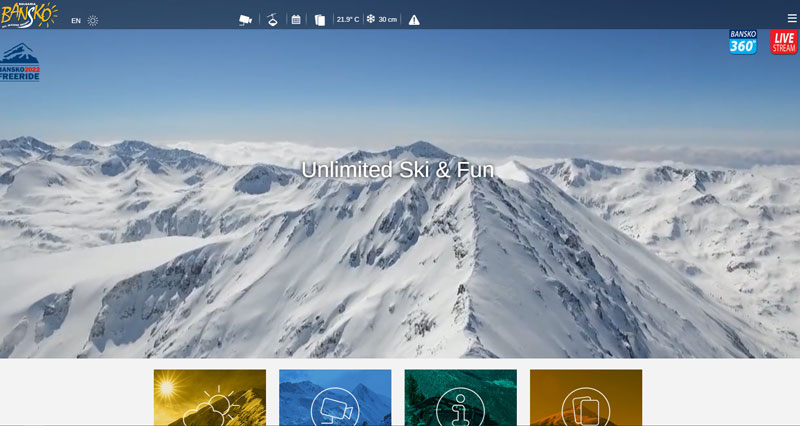This screenshot has height=426, width=800.
Task: Click the snowflake snow depth icon
Action: [x=370, y=19]
